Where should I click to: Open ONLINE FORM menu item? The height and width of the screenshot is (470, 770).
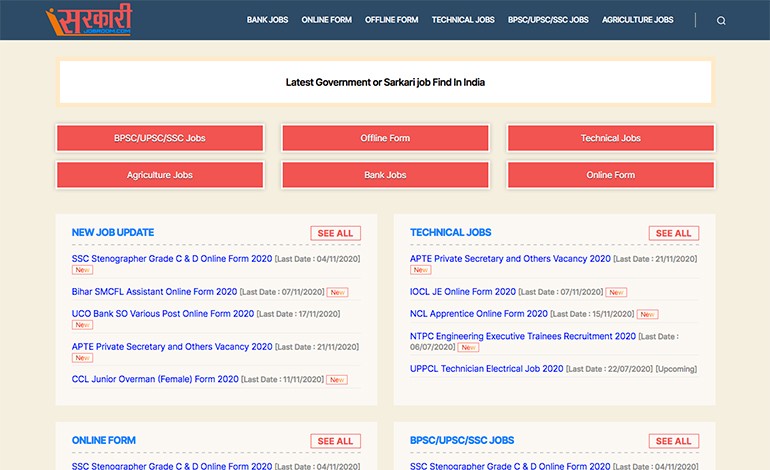[x=327, y=20]
